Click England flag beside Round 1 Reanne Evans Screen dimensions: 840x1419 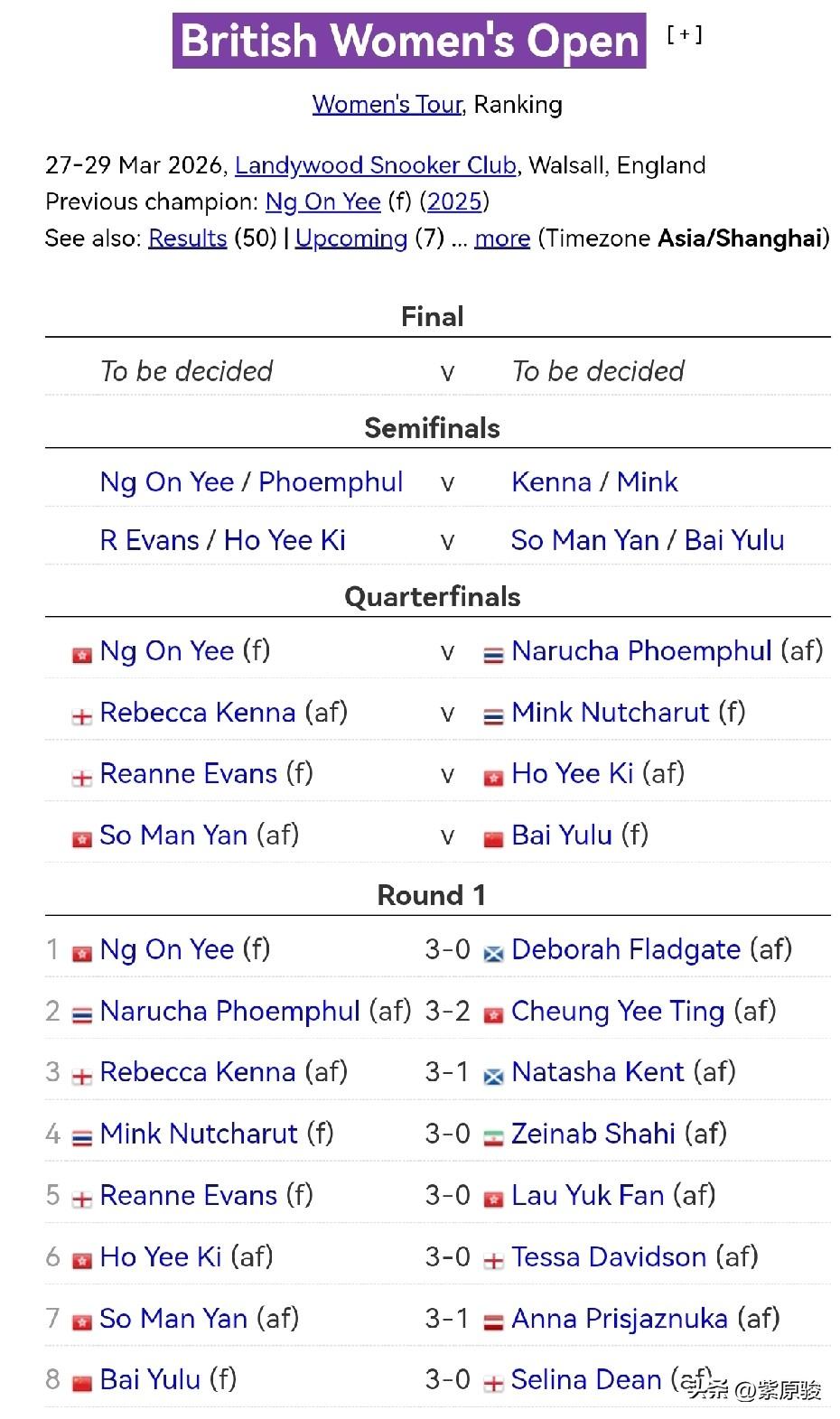[82, 1200]
